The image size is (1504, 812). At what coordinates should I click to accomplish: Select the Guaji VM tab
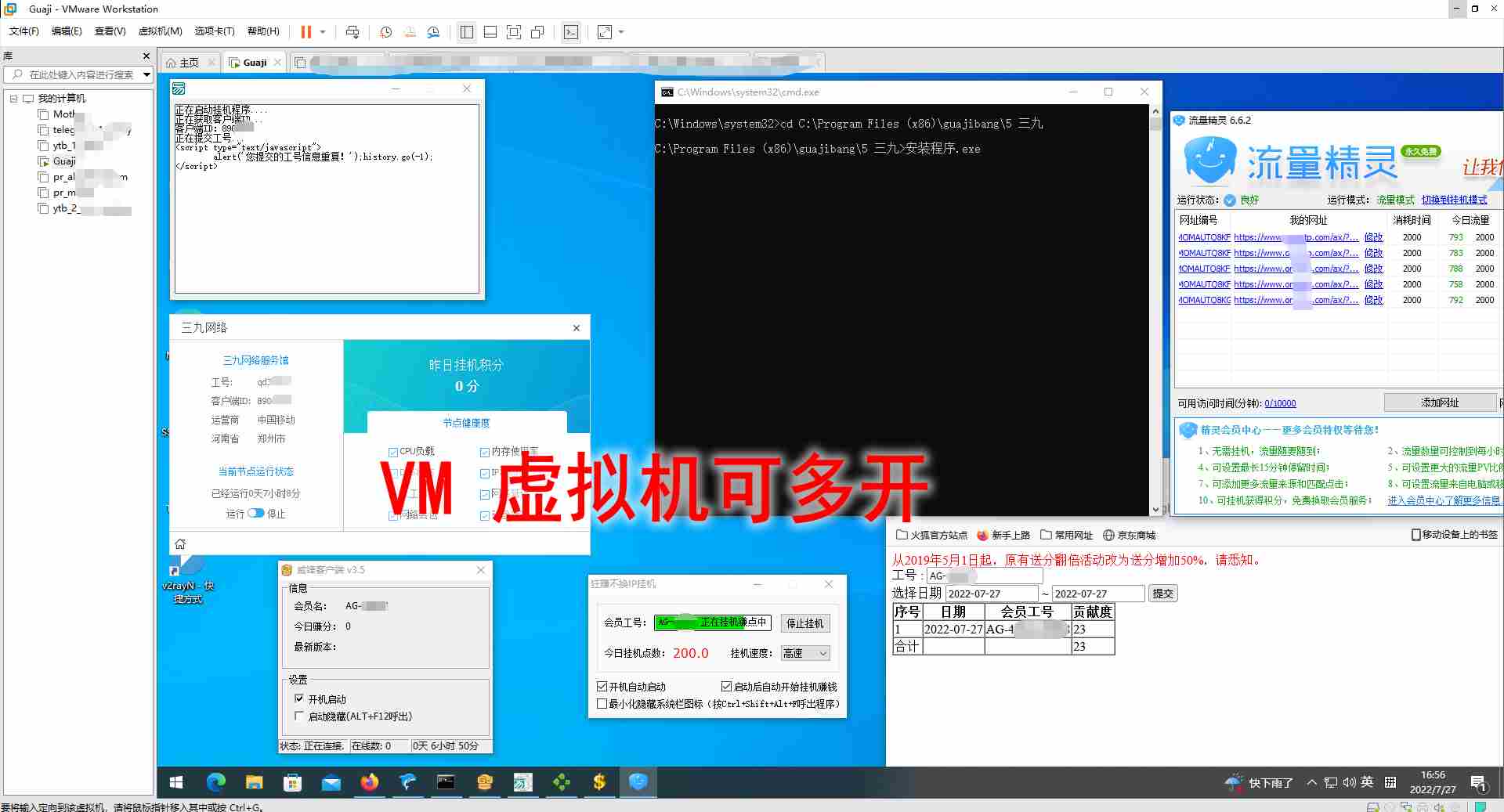click(x=255, y=63)
